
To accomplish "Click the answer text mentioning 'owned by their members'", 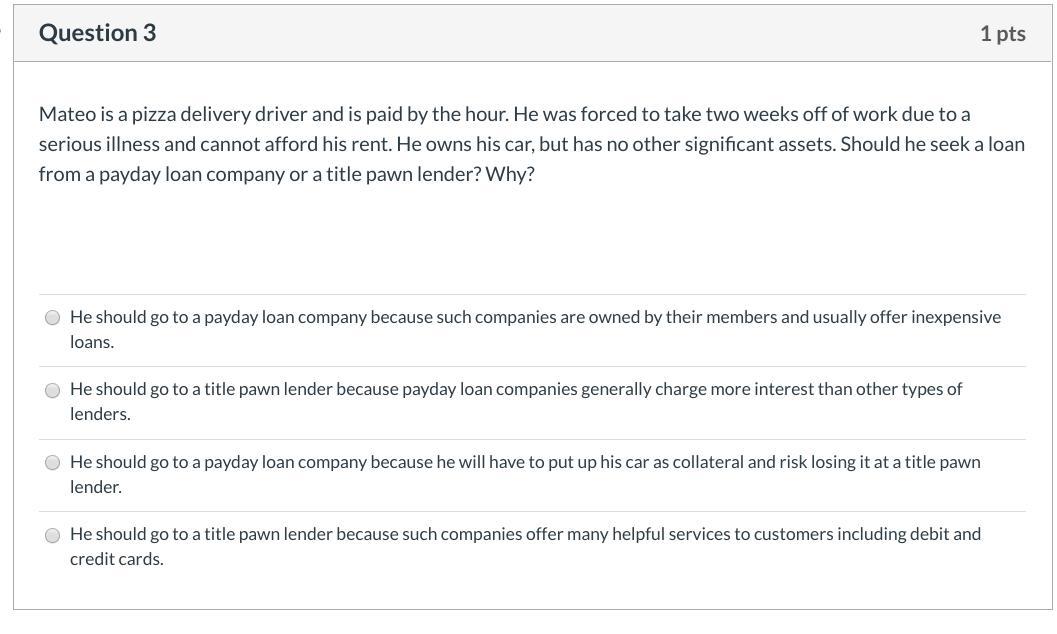I will (535, 317).
